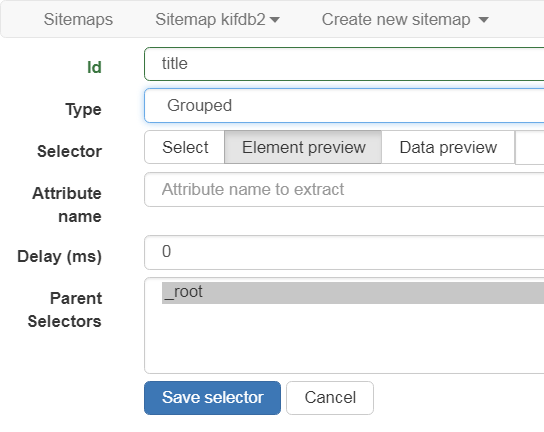
Task: Toggle the Element preview button
Action: click(303, 147)
